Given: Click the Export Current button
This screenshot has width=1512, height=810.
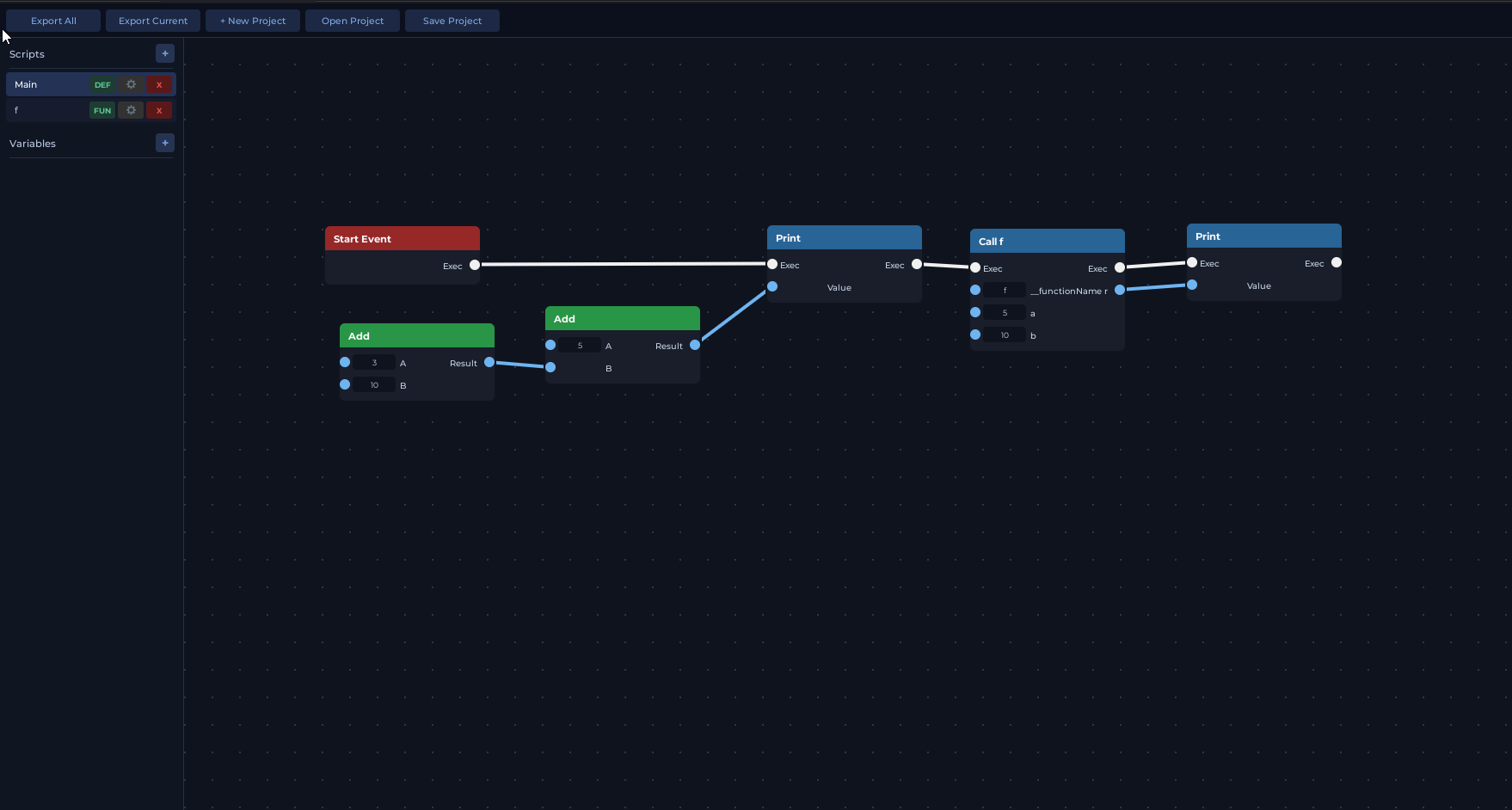Looking at the screenshot, I should point(153,21).
